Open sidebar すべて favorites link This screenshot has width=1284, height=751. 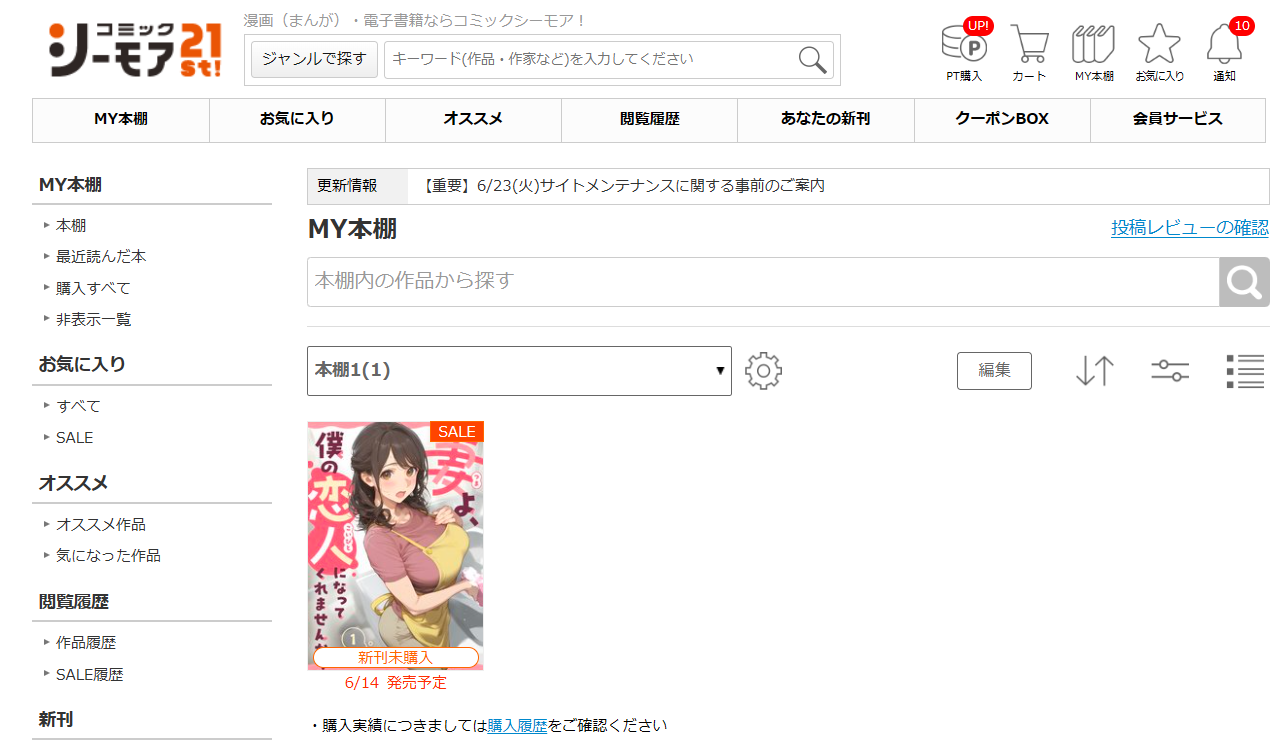pos(78,407)
